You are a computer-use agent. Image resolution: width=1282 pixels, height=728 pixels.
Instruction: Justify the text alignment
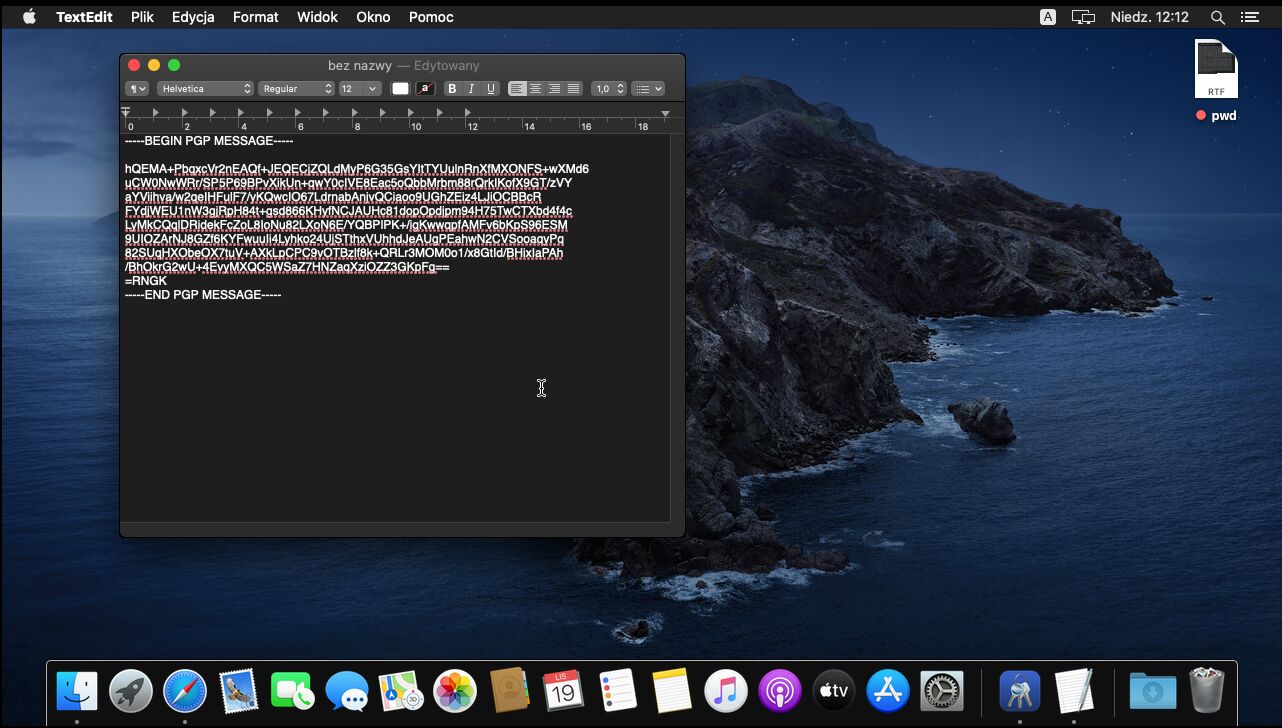coord(574,89)
